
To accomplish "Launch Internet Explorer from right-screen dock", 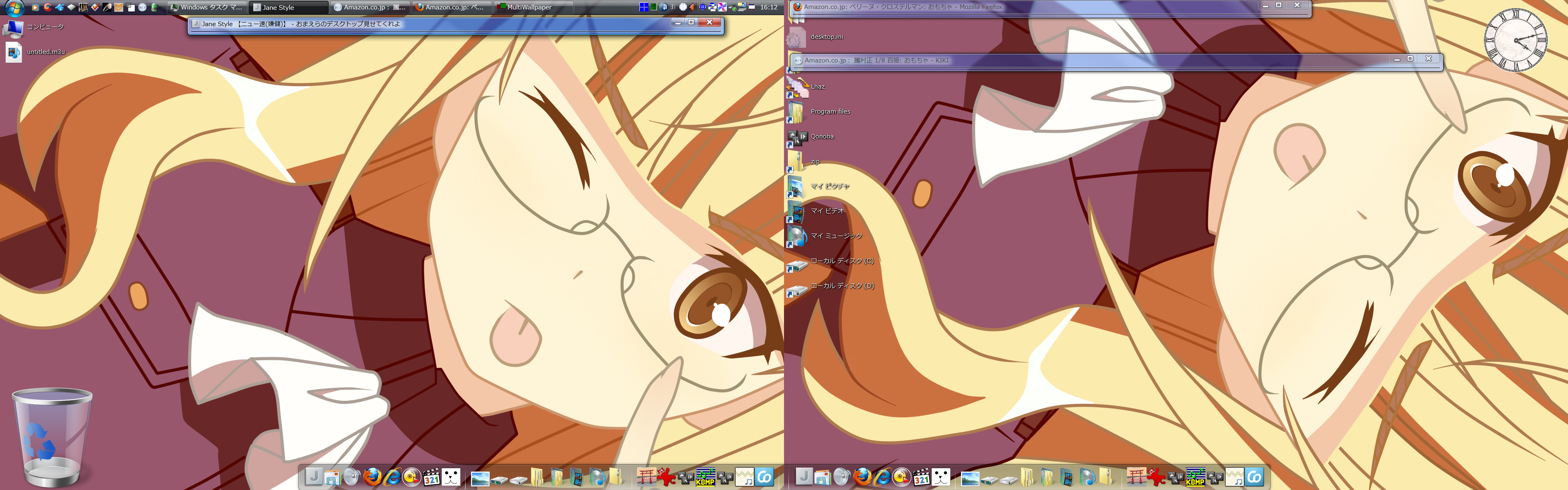I will [x=882, y=477].
